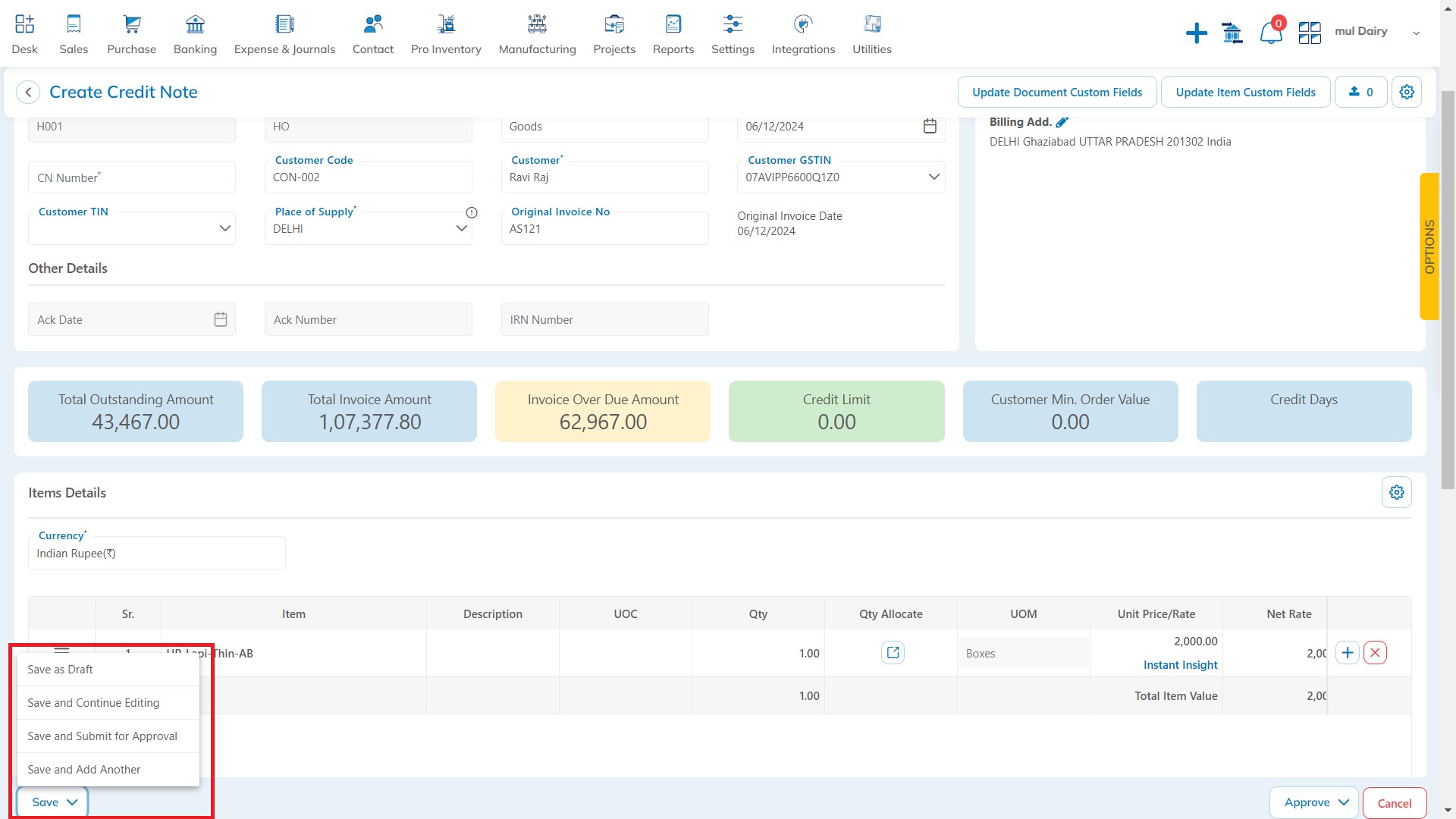Open the Approve dropdown button
1456x819 pixels.
(x=1315, y=802)
